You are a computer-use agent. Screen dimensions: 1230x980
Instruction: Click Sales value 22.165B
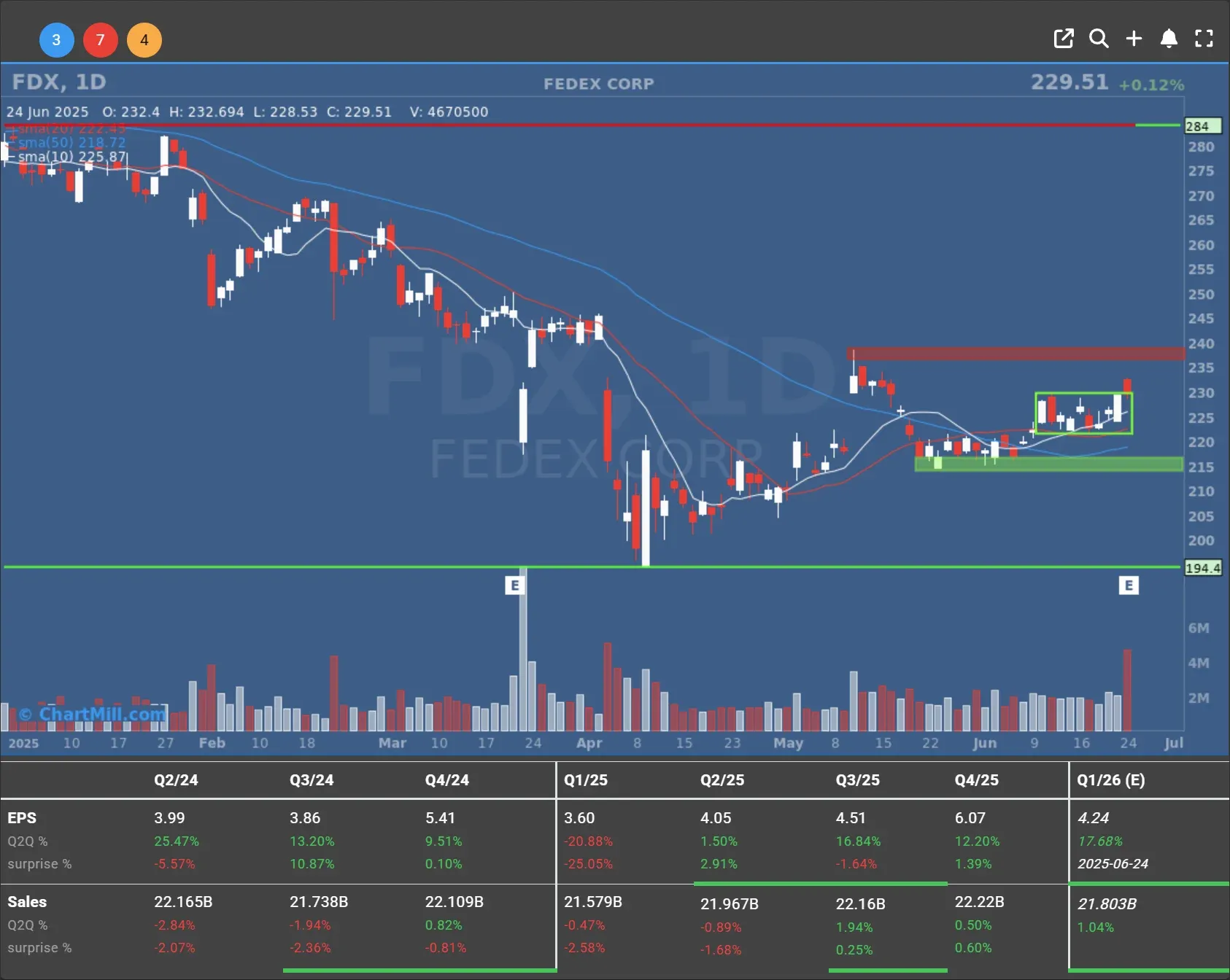point(183,902)
